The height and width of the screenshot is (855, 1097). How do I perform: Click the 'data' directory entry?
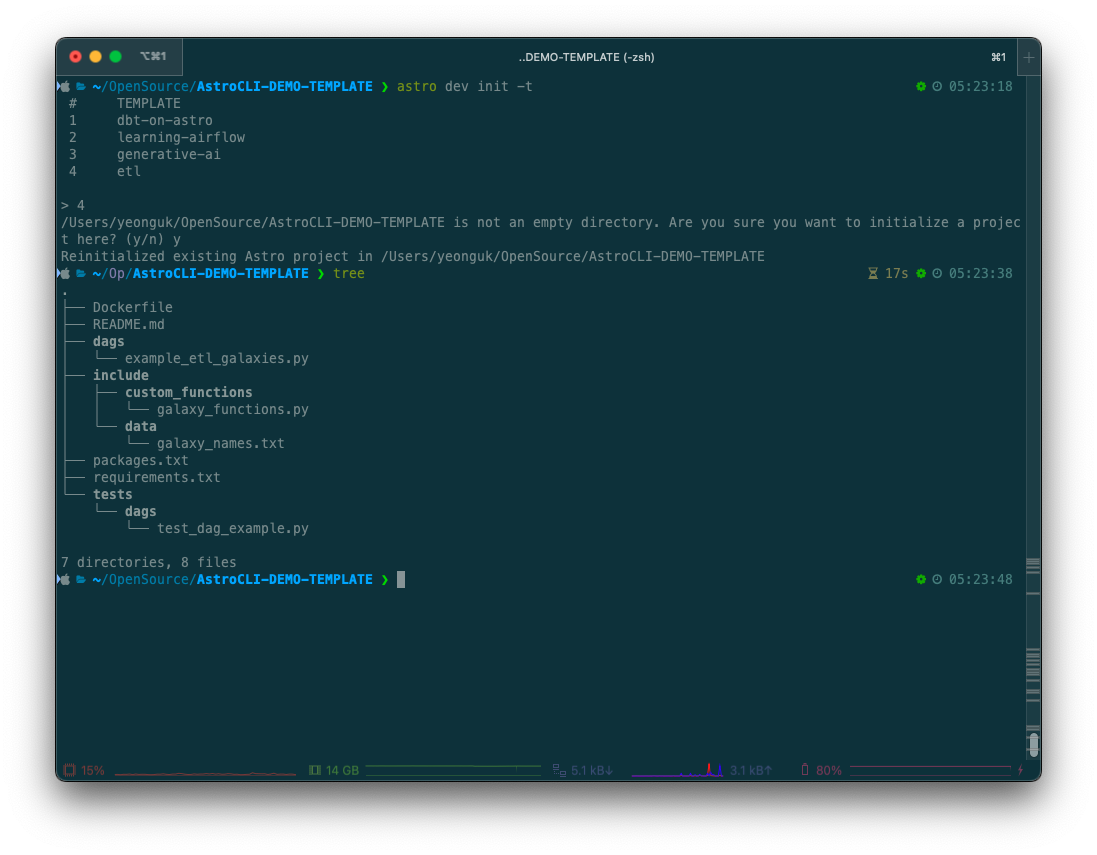[x=141, y=427]
